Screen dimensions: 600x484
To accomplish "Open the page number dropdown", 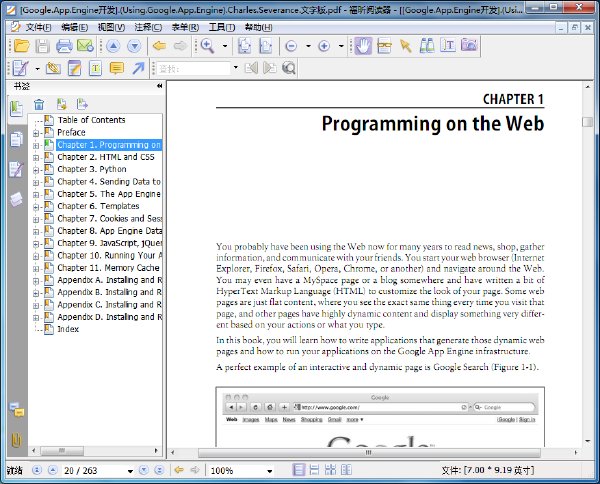I will coord(130,471).
